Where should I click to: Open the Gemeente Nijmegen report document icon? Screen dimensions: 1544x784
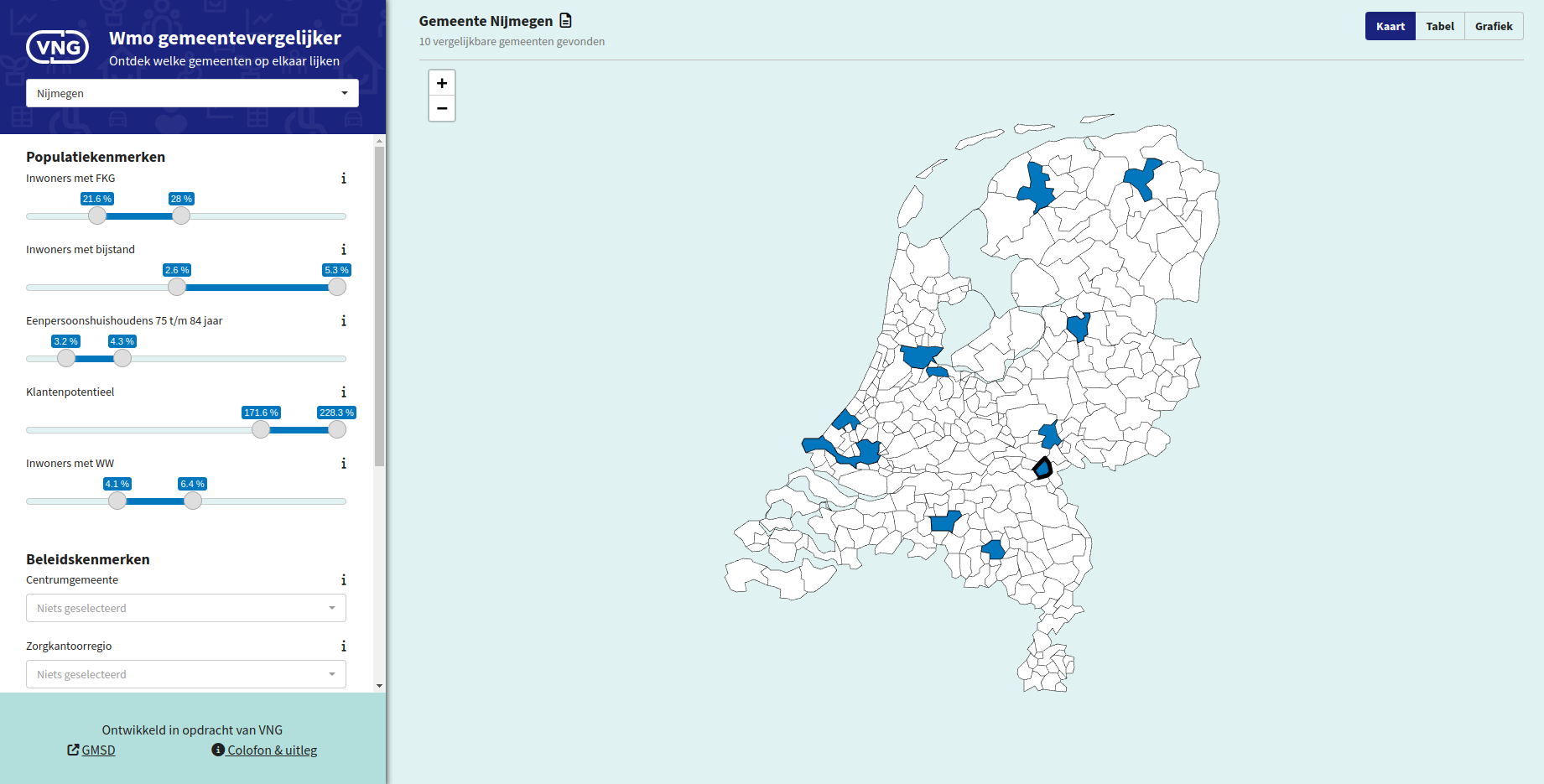click(565, 19)
